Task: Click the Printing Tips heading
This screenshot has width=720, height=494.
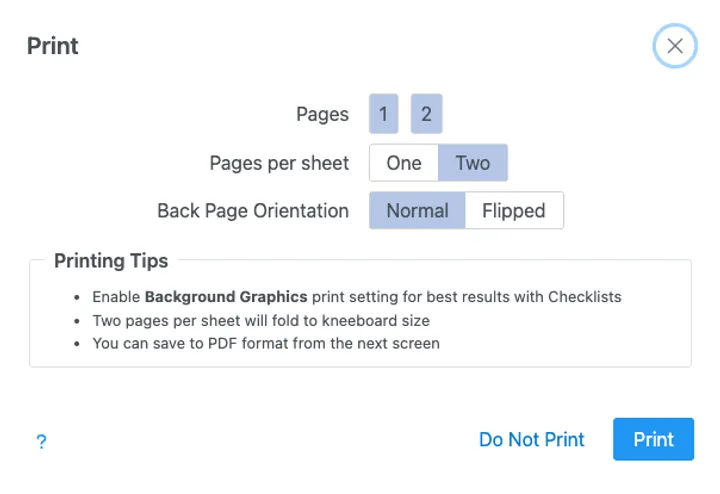Action: pyautogui.click(x=111, y=261)
